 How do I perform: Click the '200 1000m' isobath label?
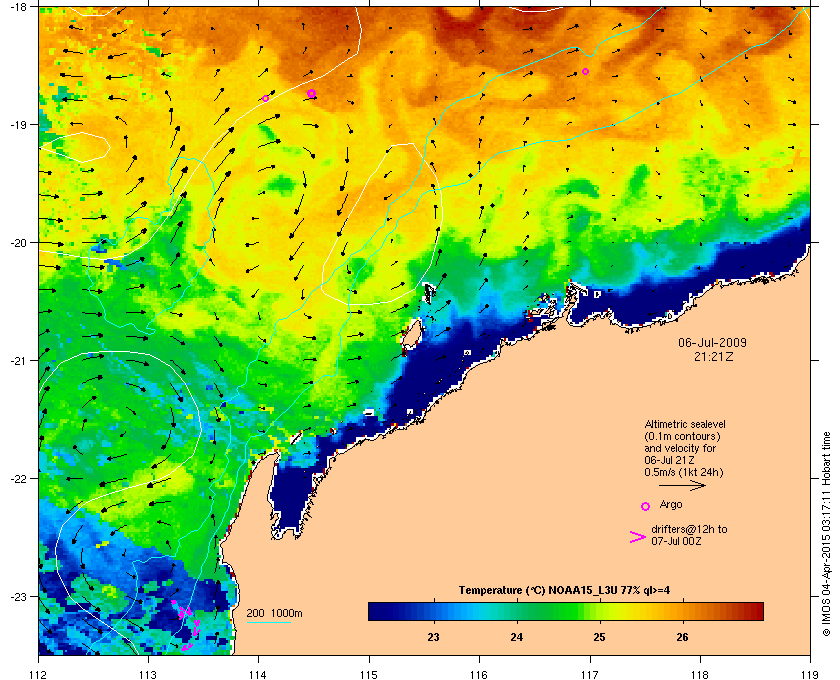click(274, 614)
